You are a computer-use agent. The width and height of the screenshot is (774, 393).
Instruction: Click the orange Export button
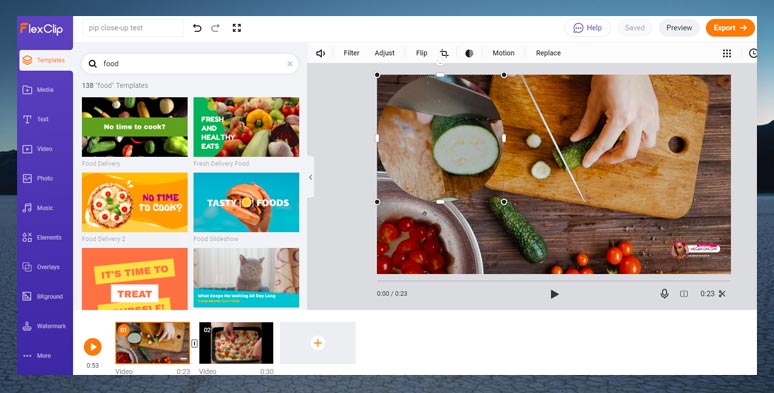point(730,28)
